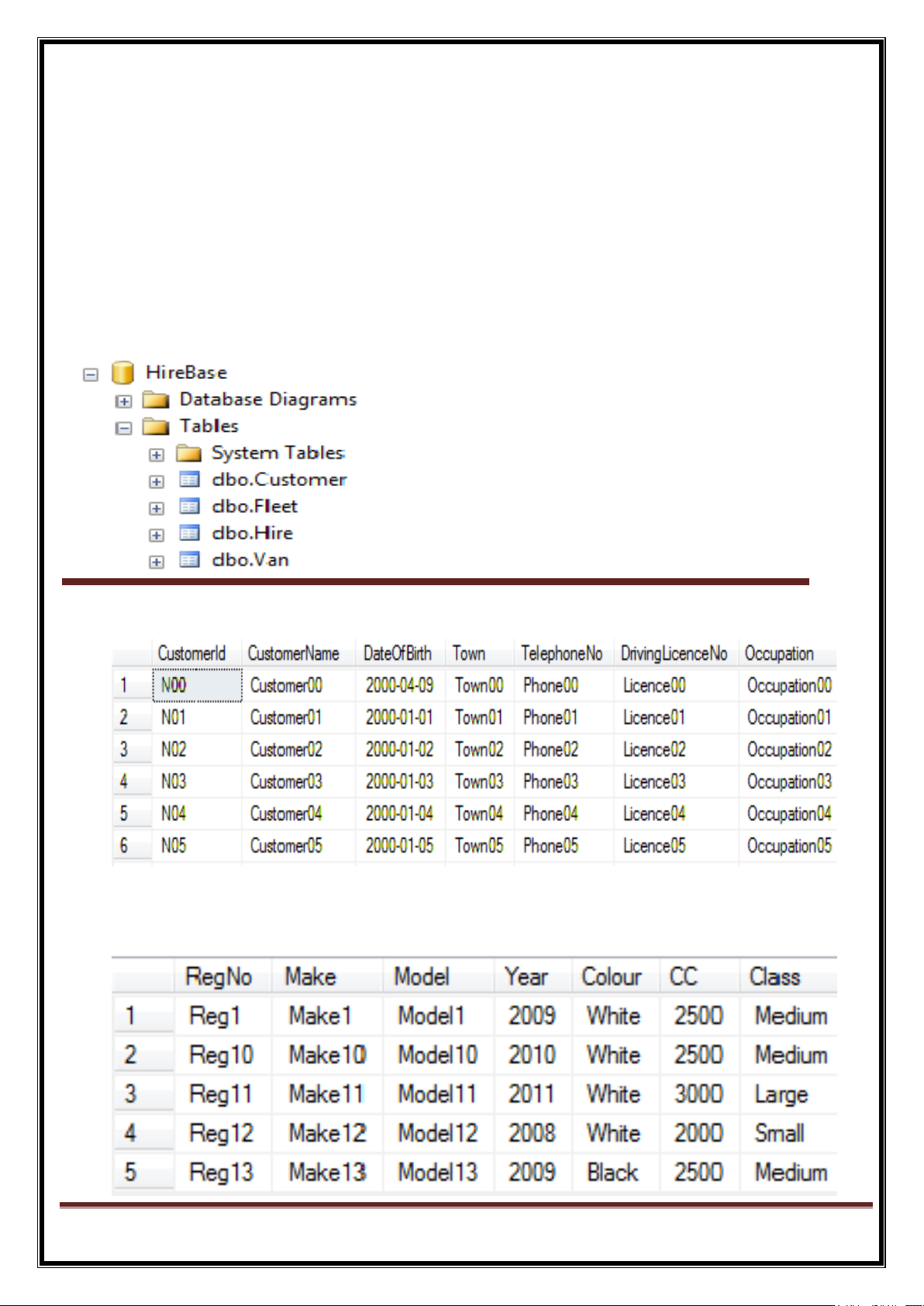The image size is (924, 1306).
Task: Select the N00 CustomerId cell
Action: click(197, 686)
